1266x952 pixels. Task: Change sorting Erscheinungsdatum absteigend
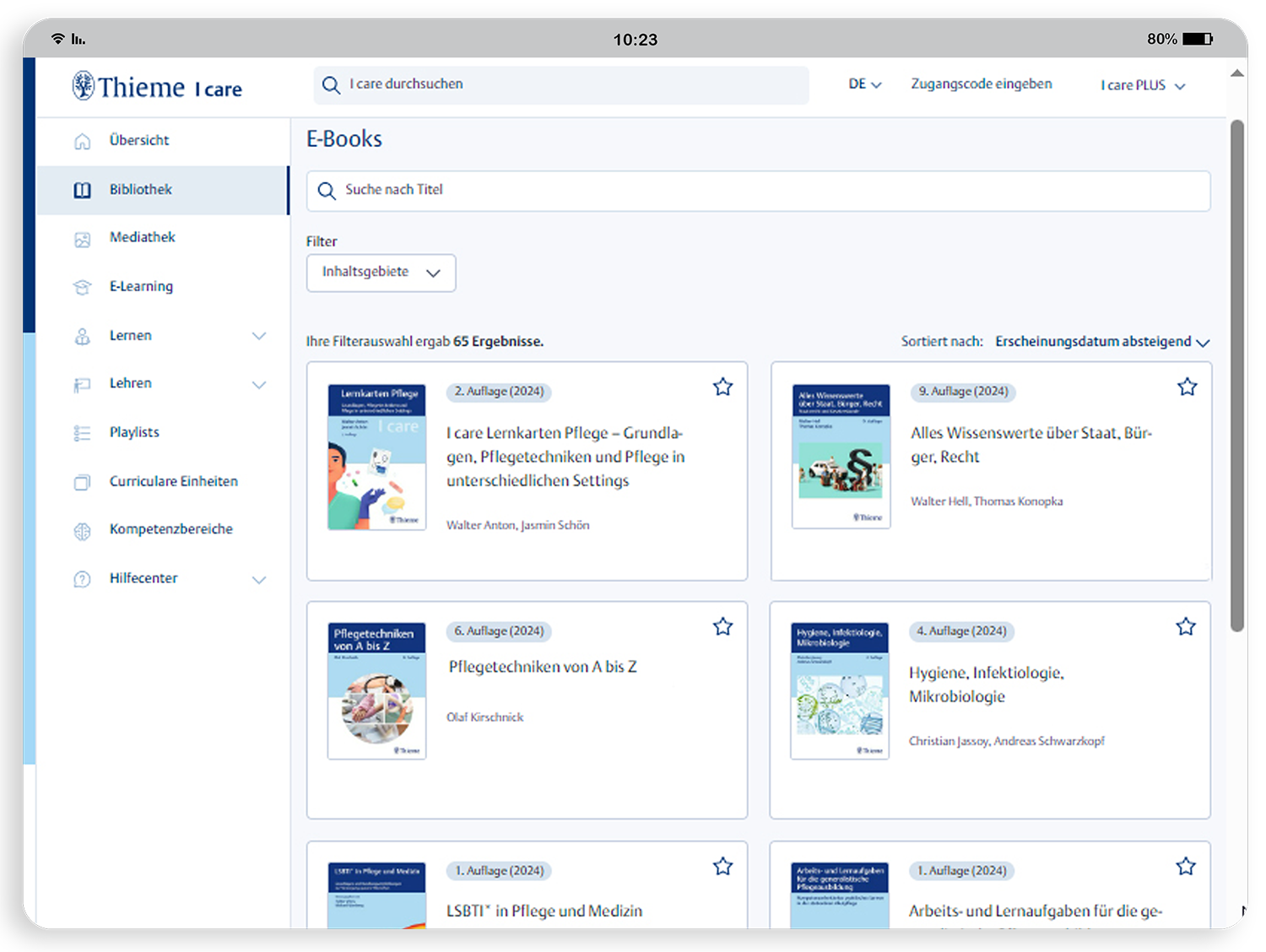[1102, 342]
